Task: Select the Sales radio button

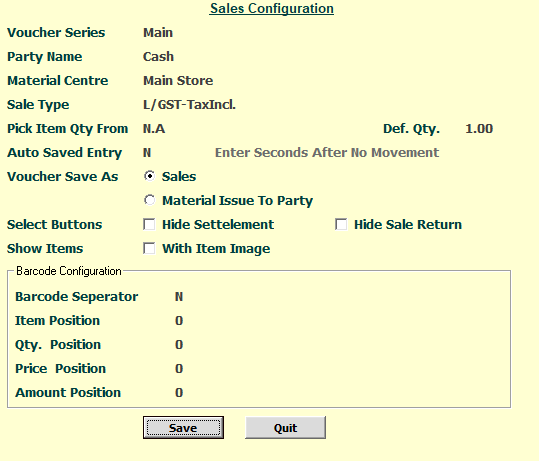Action: point(150,176)
